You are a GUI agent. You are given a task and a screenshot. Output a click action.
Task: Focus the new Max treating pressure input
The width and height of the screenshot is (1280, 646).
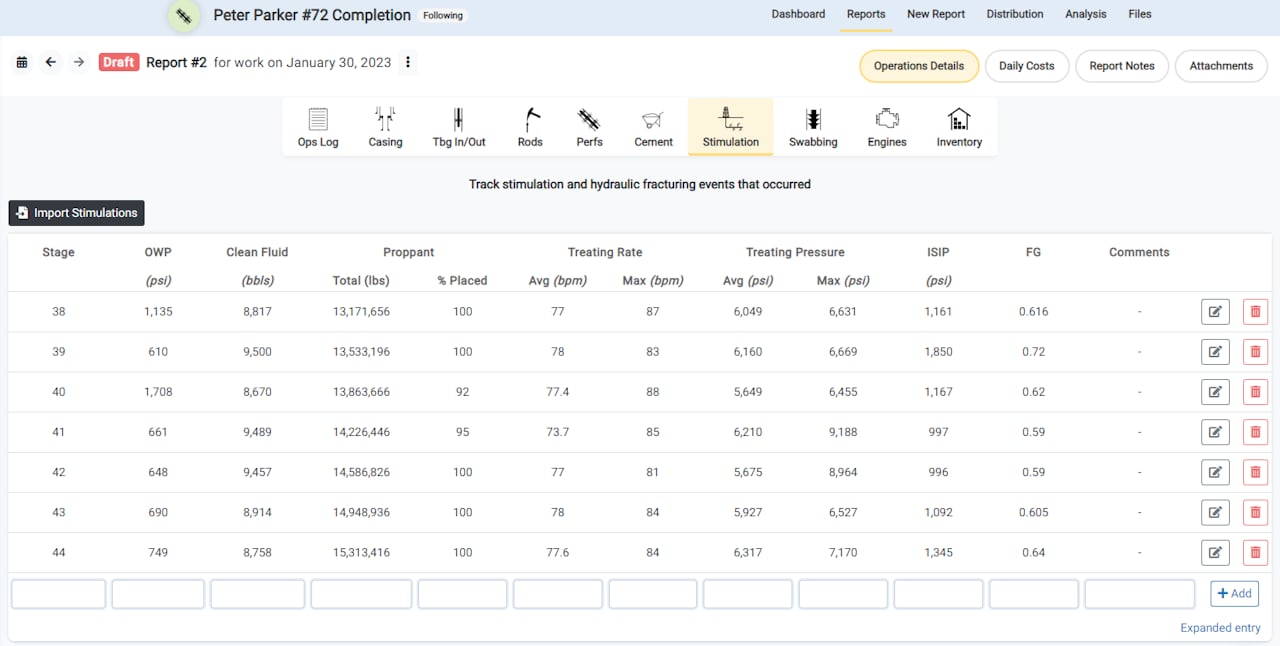(843, 594)
